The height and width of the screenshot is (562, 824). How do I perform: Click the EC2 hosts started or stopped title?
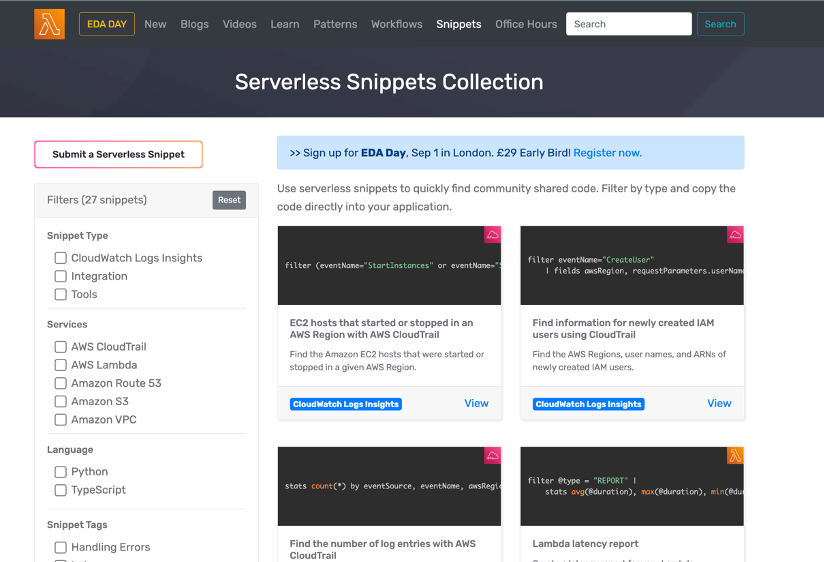pyautogui.click(x=382, y=329)
